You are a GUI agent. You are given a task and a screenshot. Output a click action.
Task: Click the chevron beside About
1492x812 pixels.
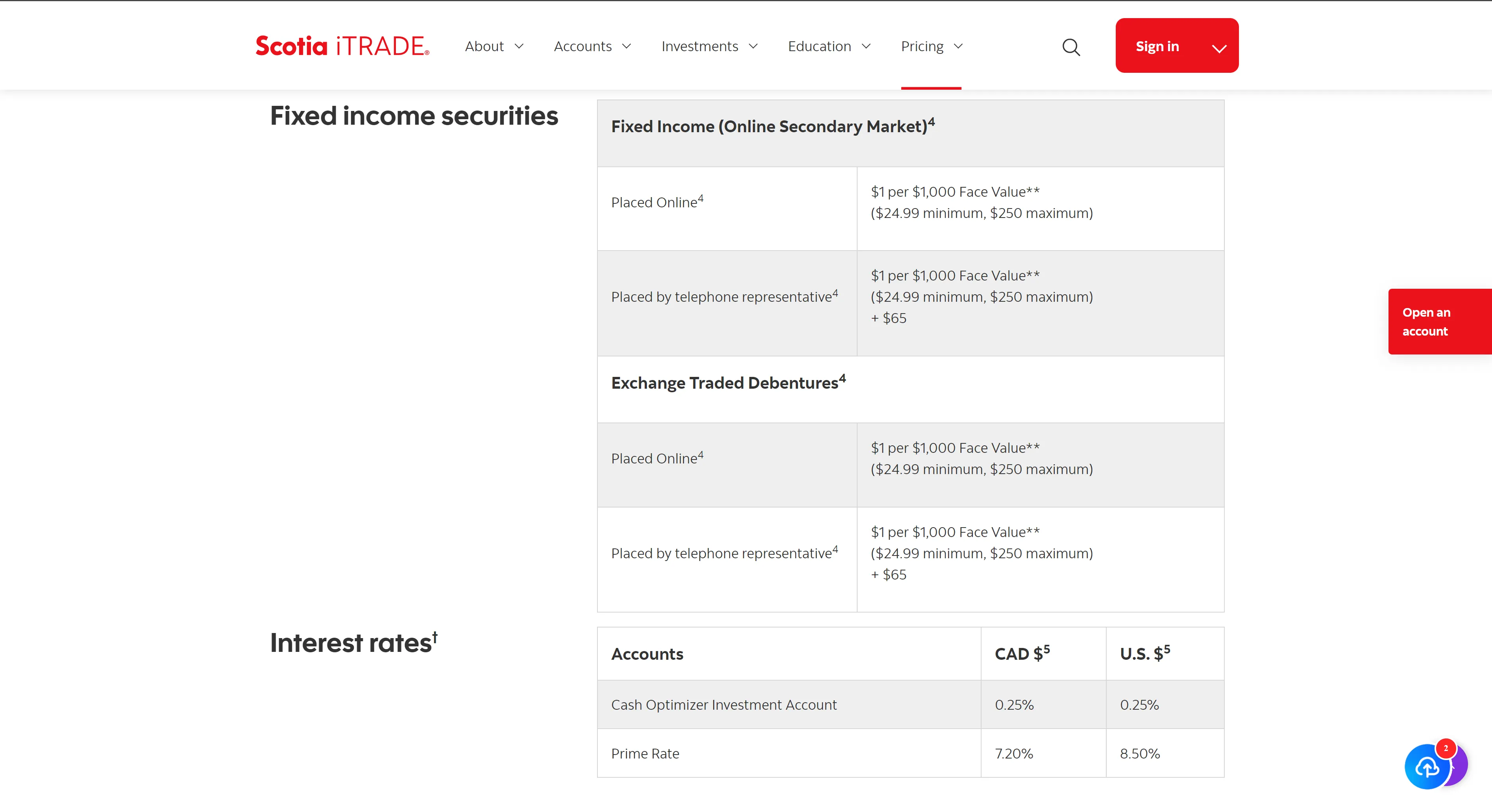pyautogui.click(x=519, y=46)
